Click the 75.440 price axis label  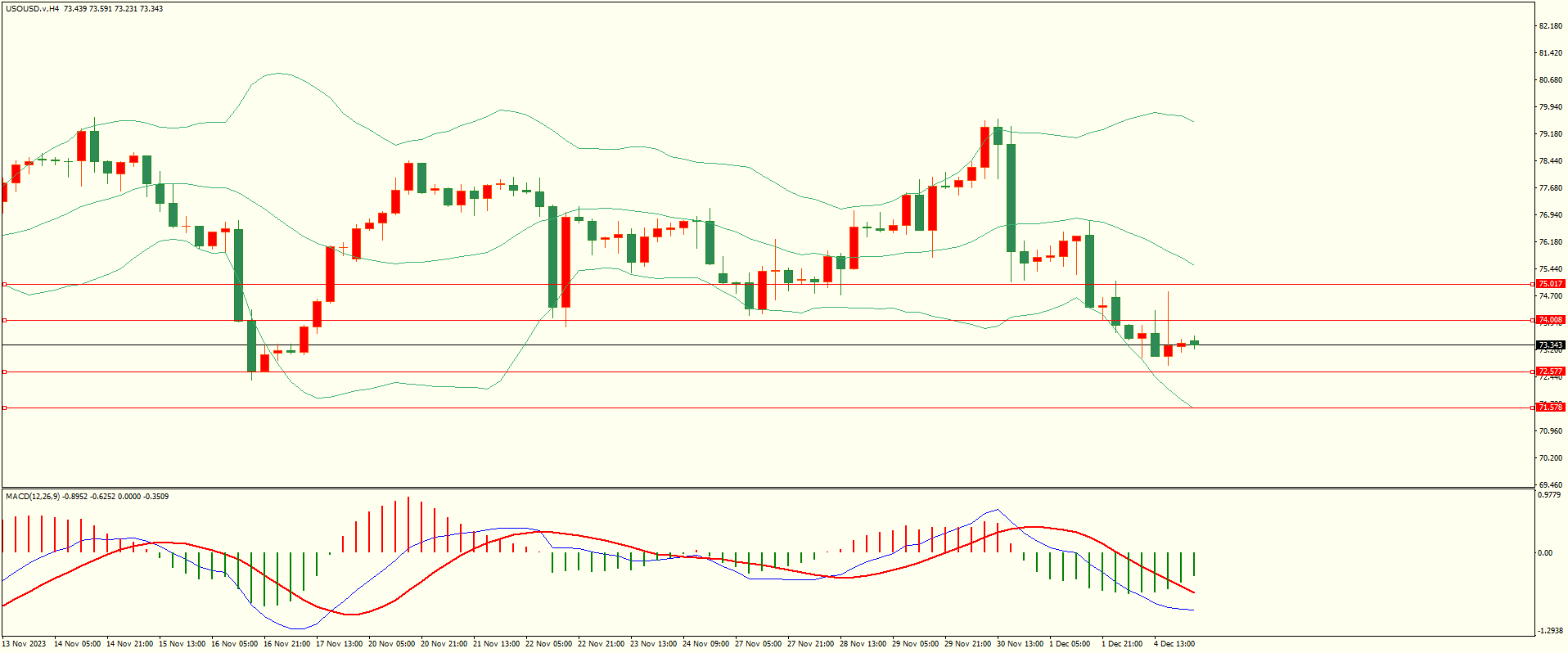[x=1550, y=269]
